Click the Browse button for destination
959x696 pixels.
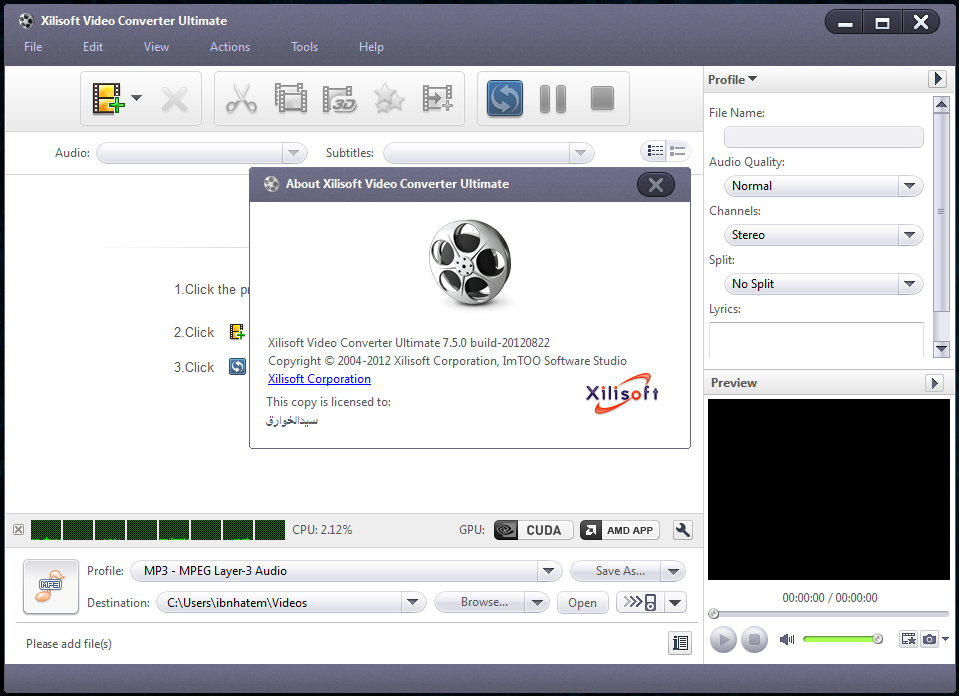[x=483, y=602]
